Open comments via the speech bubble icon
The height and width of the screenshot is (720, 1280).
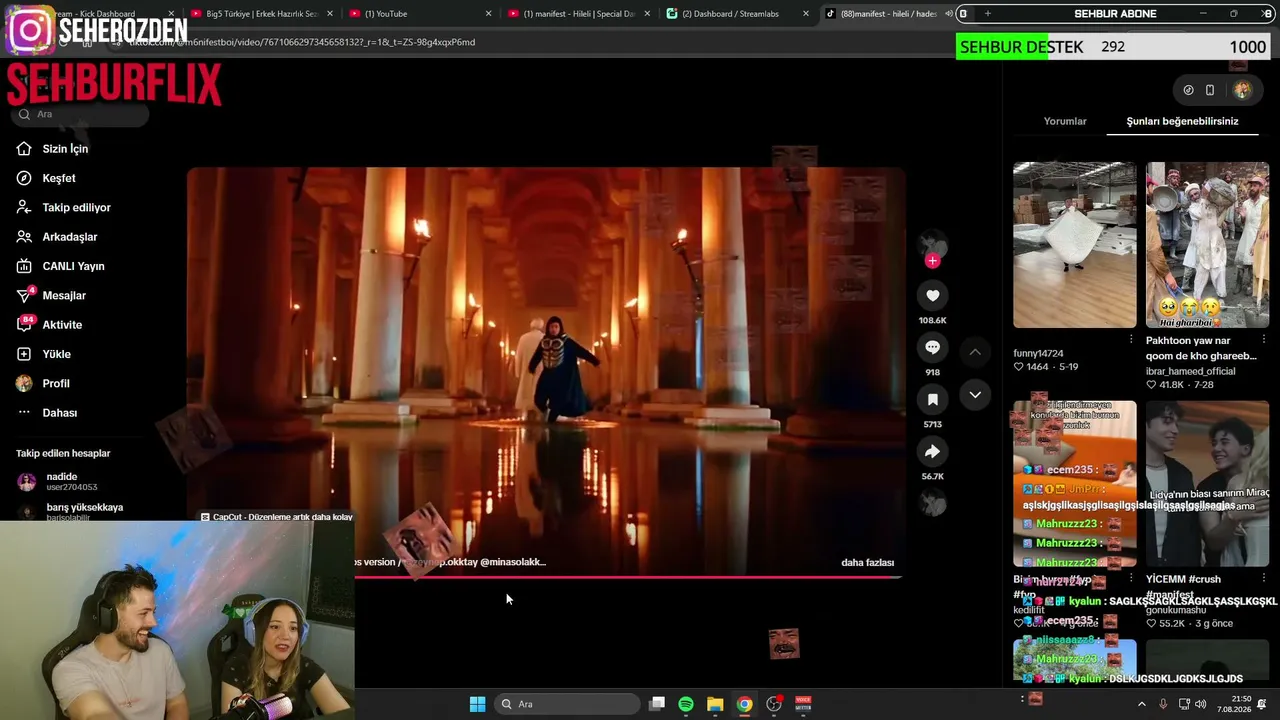pyautogui.click(x=932, y=347)
